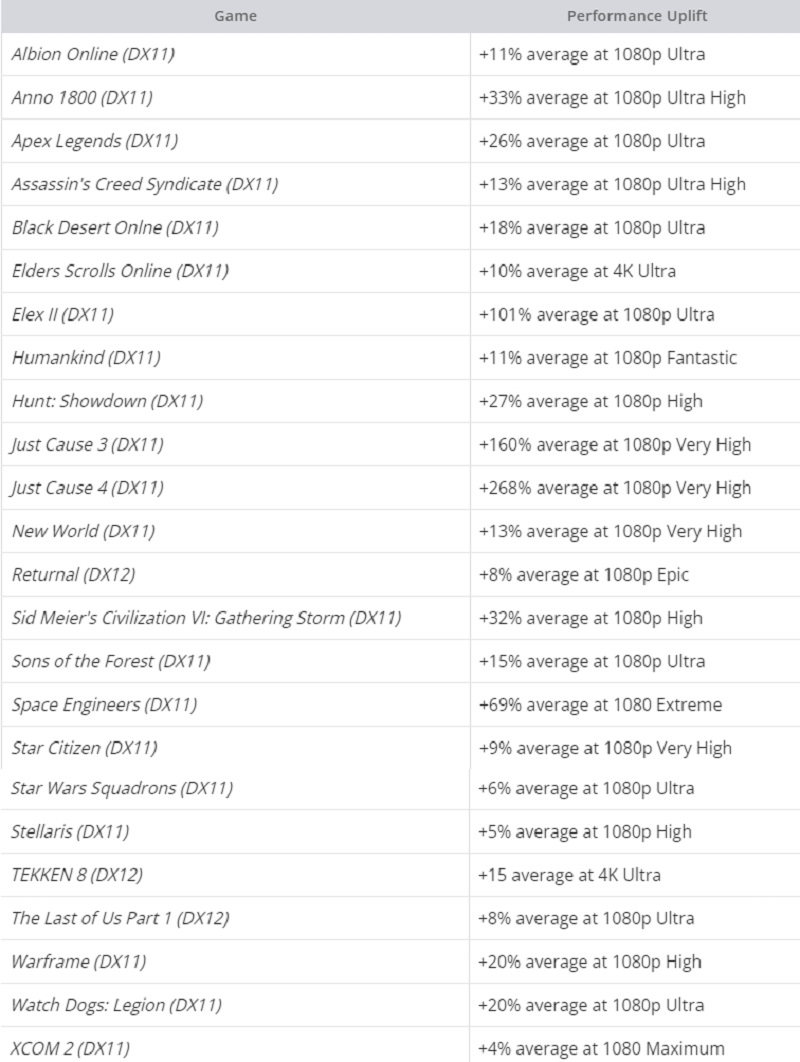The width and height of the screenshot is (800, 1062).
Task: Click the Performance Uplift column header
Action: pos(635,16)
